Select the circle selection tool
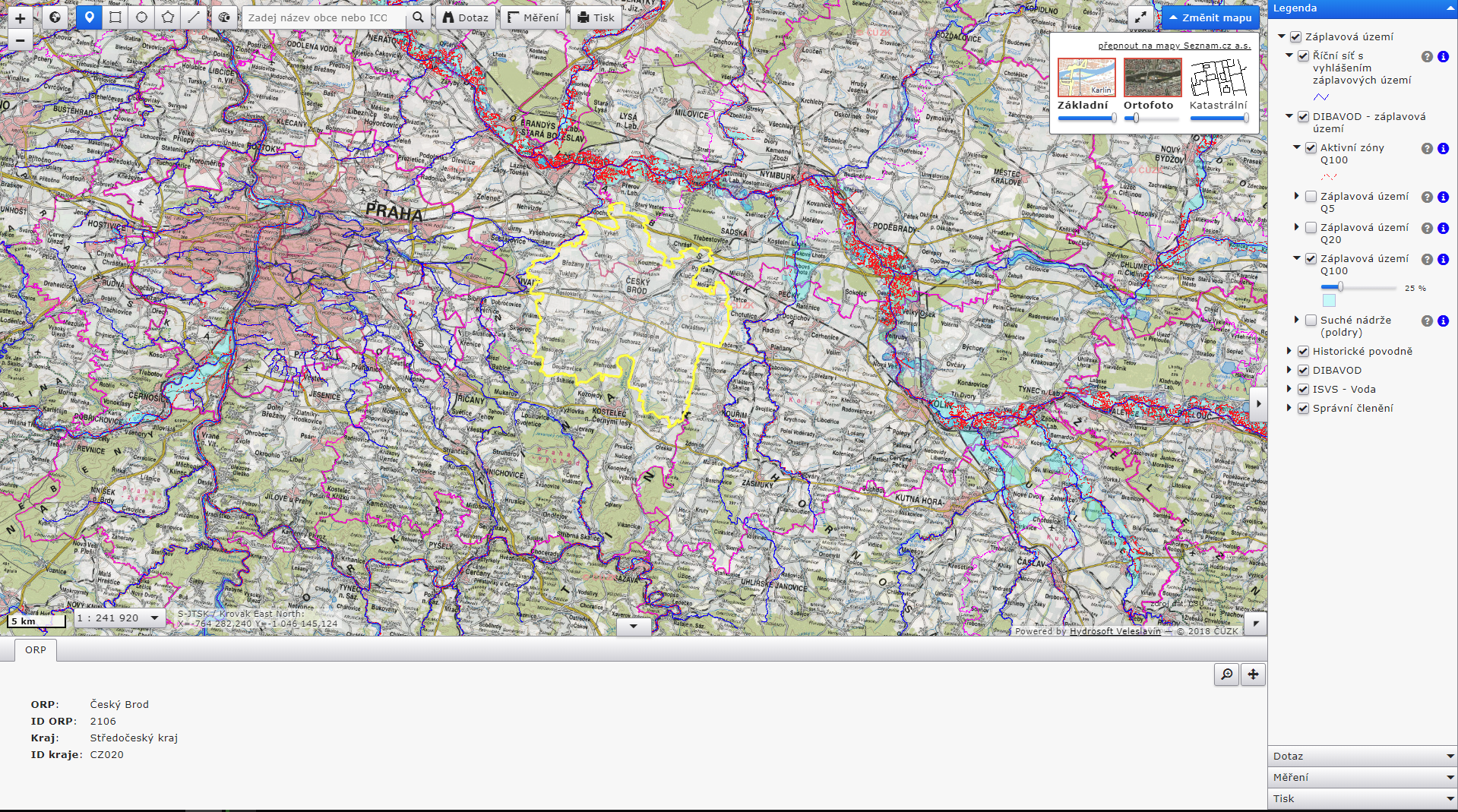The image size is (1458, 812). click(141, 17)
